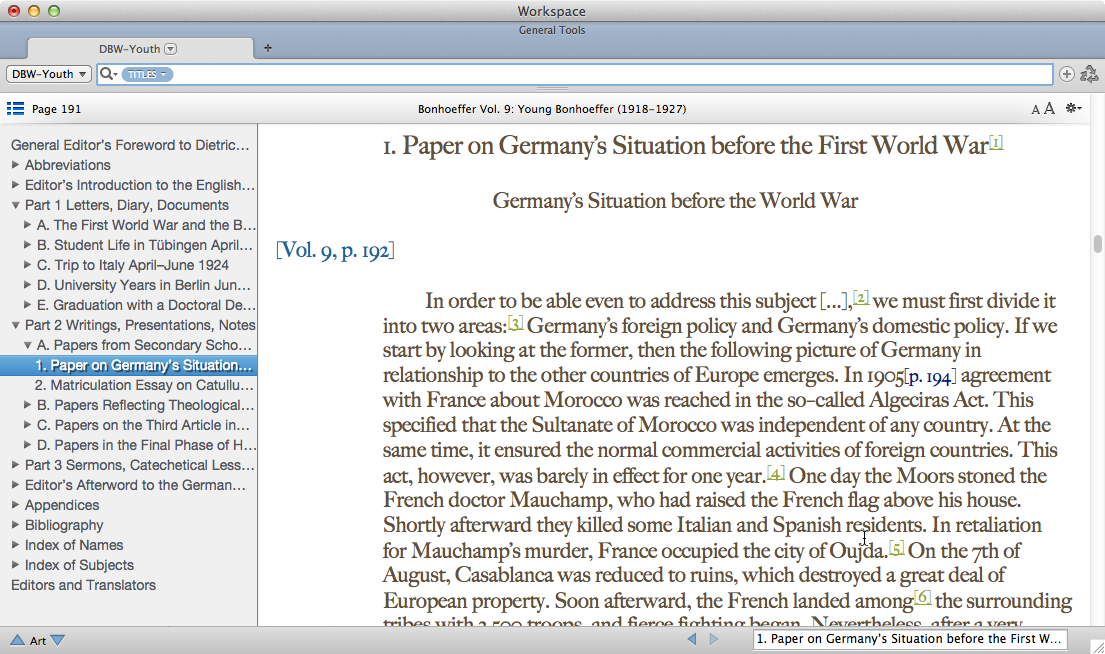The image size is (1105, 654).
Task: Select Index of Names in the sidebar
Action: tap(74, 545)
